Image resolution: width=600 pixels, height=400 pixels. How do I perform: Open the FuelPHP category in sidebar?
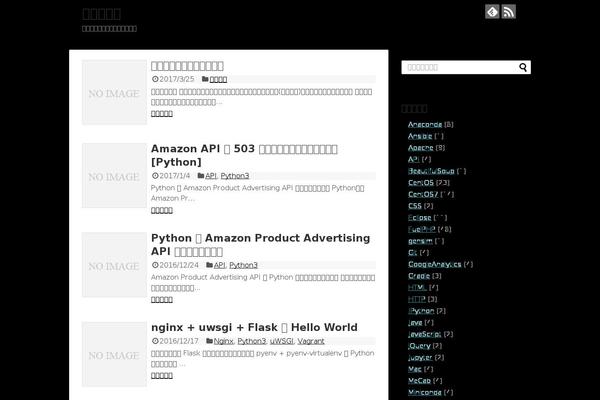(x=421, y=229)
